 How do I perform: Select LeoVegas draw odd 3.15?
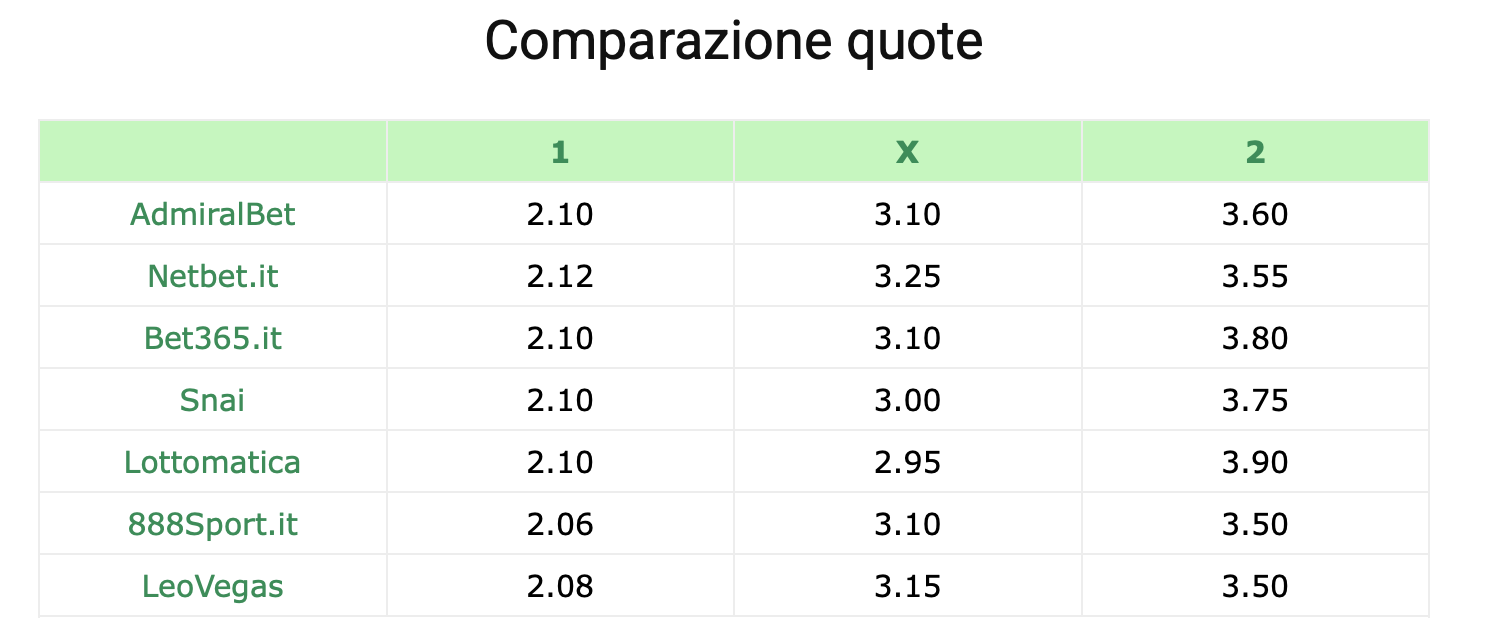click(x=907, y=586)
